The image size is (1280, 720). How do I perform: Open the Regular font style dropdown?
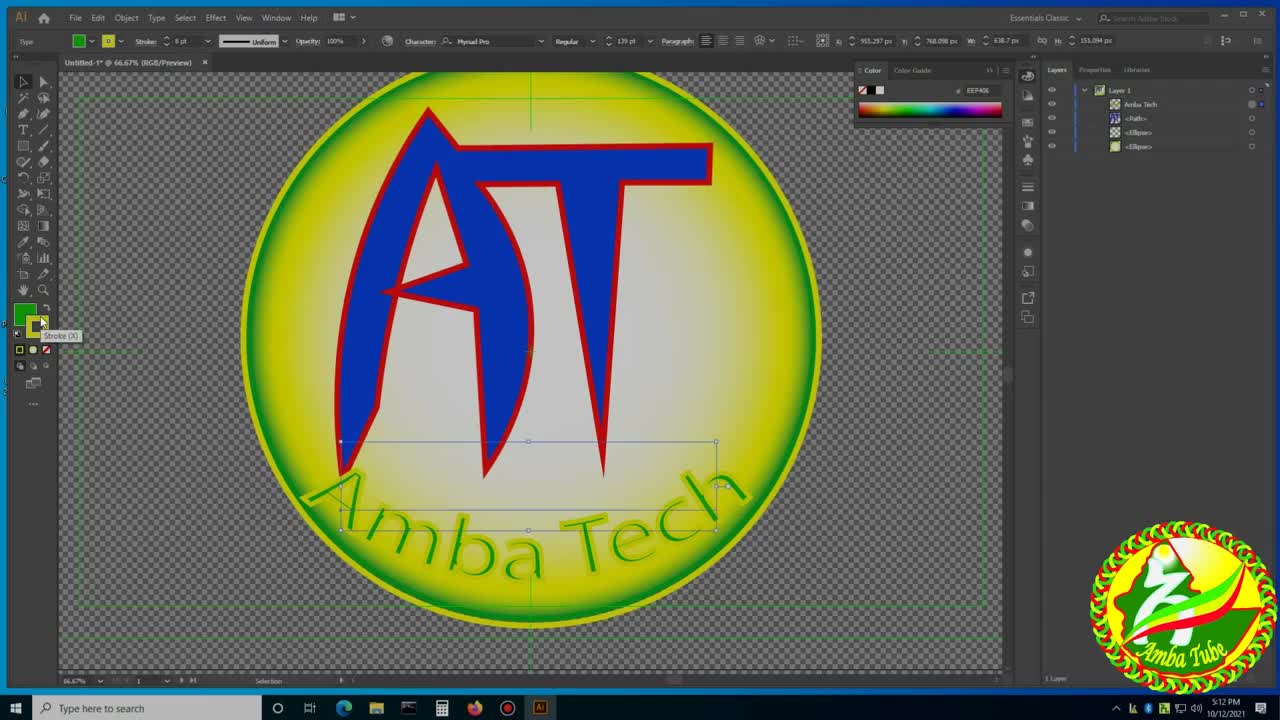[x=593, y=41]
